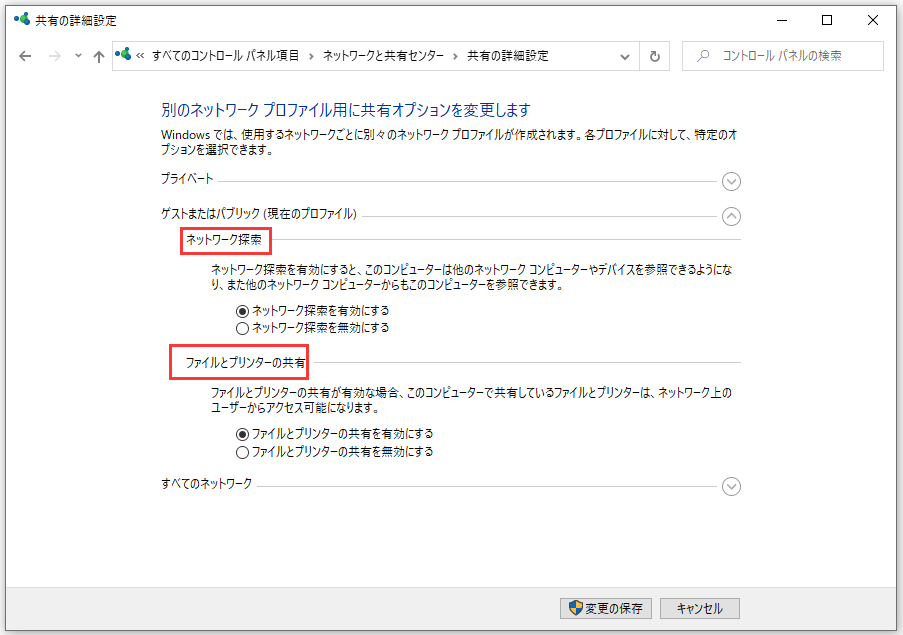The height and width of the screenshot is (635, 903).
Task: Click the shield icon on the save button
Action: (x=573, y=608)
